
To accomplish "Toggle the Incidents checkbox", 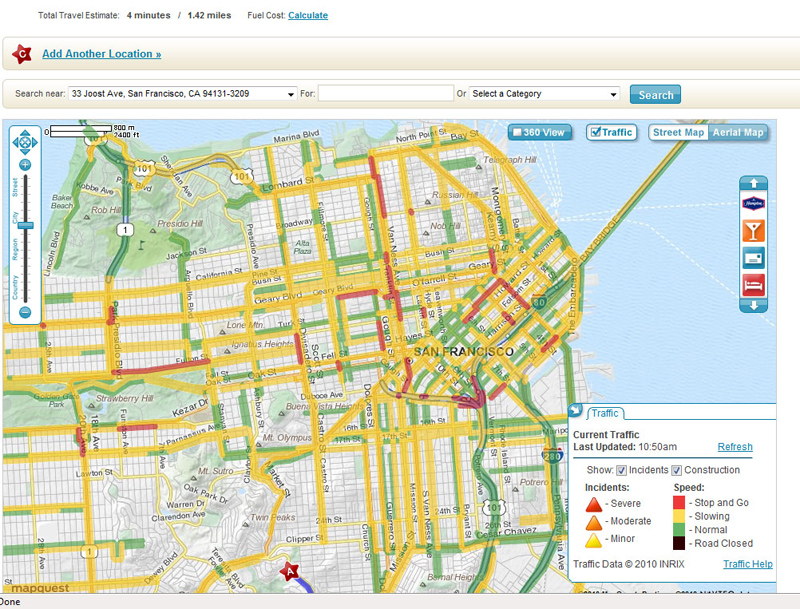I will click(621, 471).
